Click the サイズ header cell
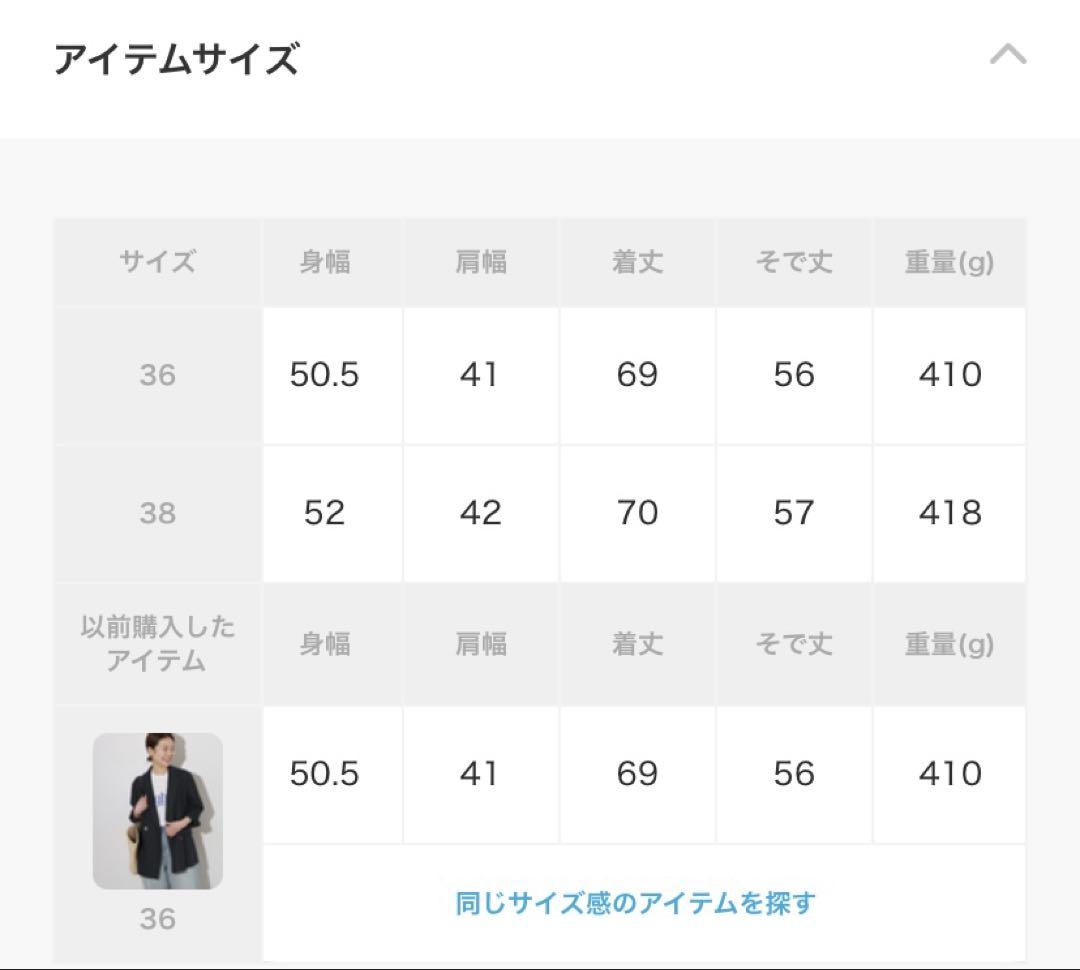This screenshot has height=970, width=1080. pyautogui.click(x=158, y=262)
